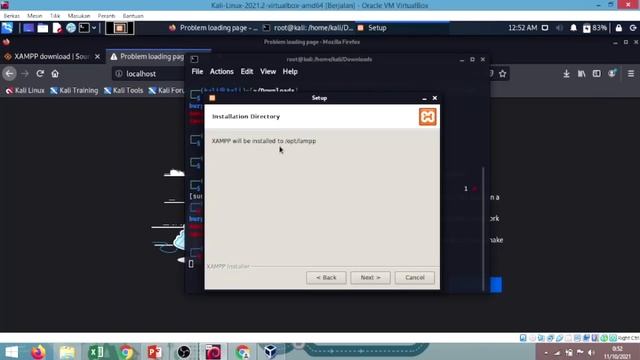Open file manager from Kali panel

[42, 28]
